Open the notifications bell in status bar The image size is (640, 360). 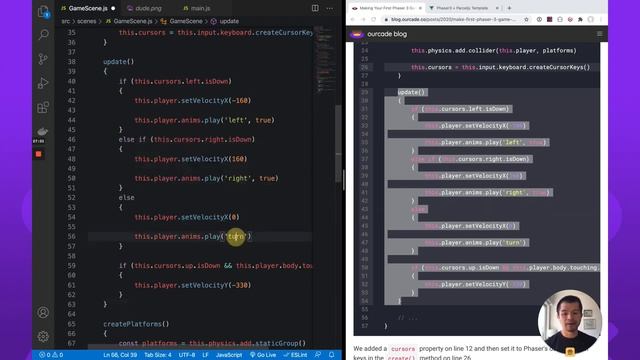[331, 355]
